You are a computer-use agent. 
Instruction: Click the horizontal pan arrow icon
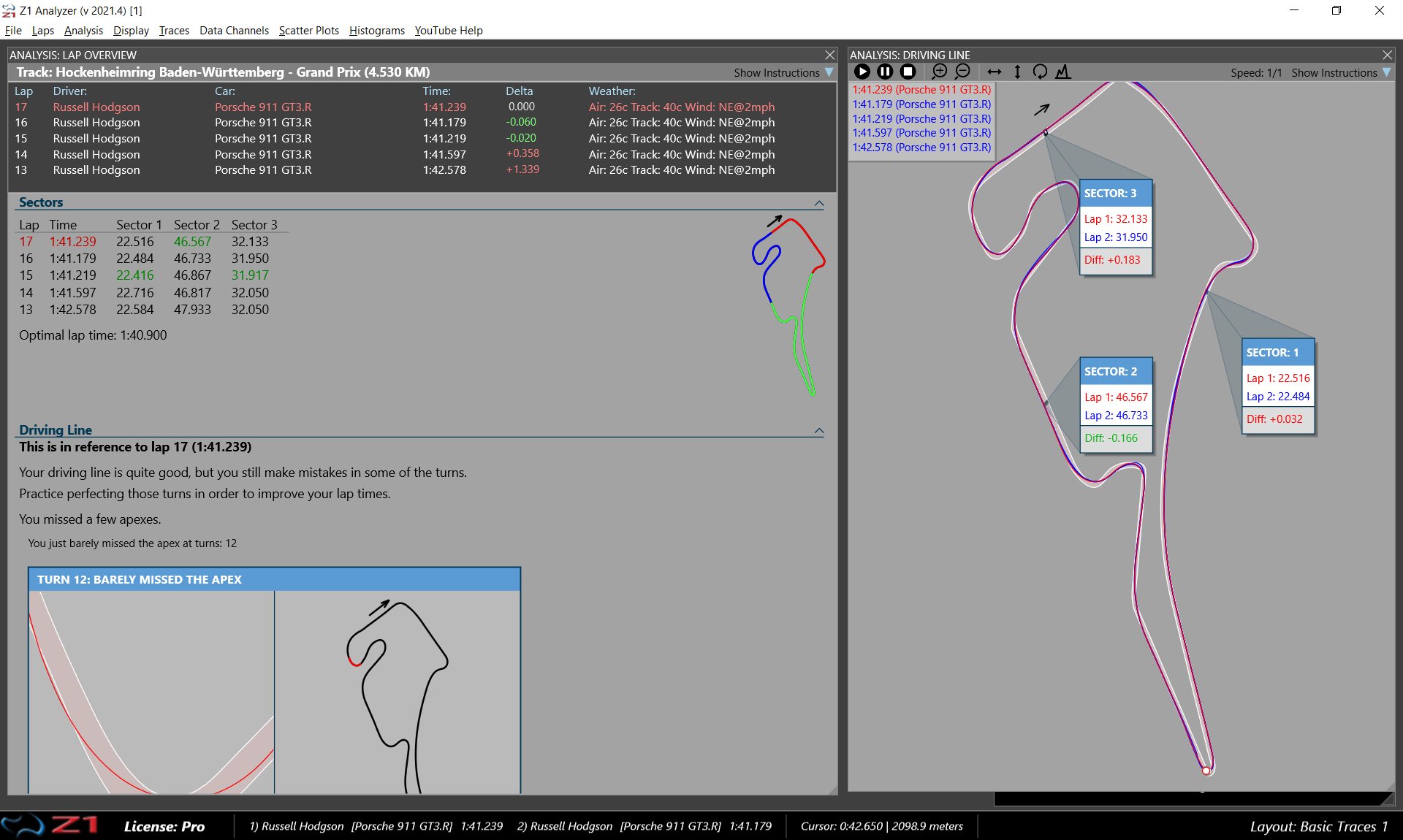click(x=994, y=72)
